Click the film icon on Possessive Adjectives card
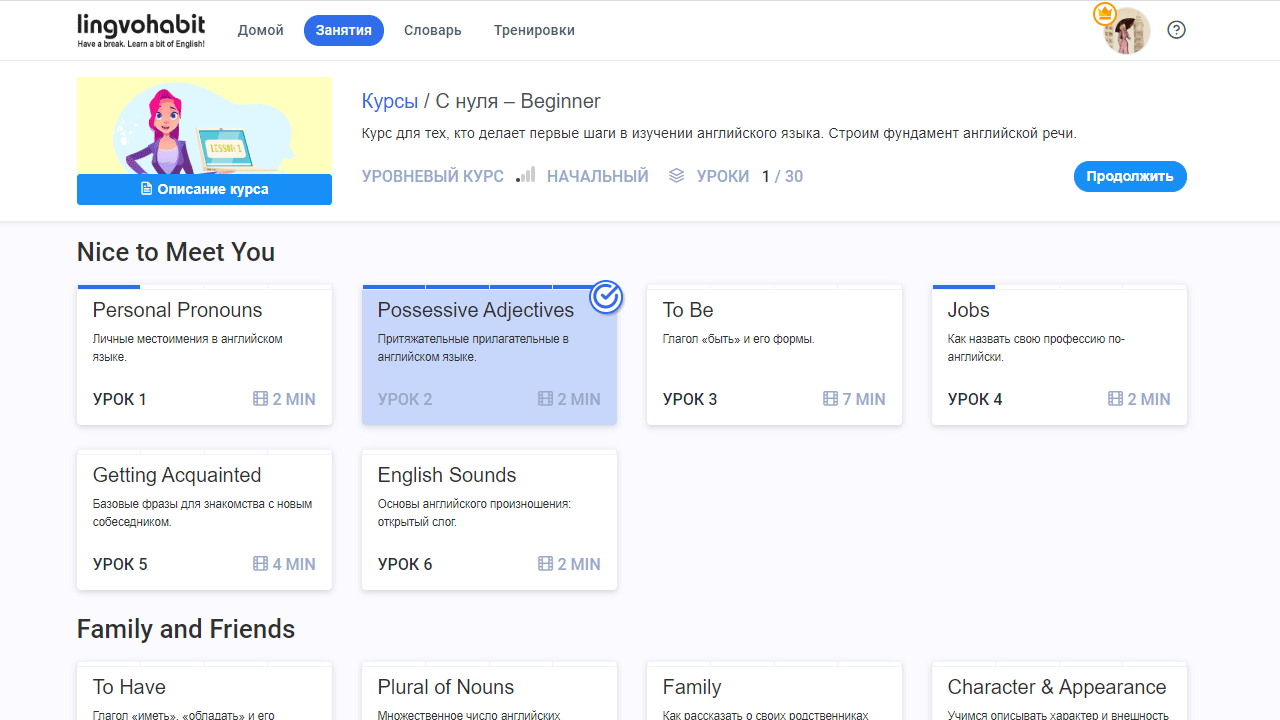The image size is (1280, 720). pyautogui.click(x=546, y=399)
